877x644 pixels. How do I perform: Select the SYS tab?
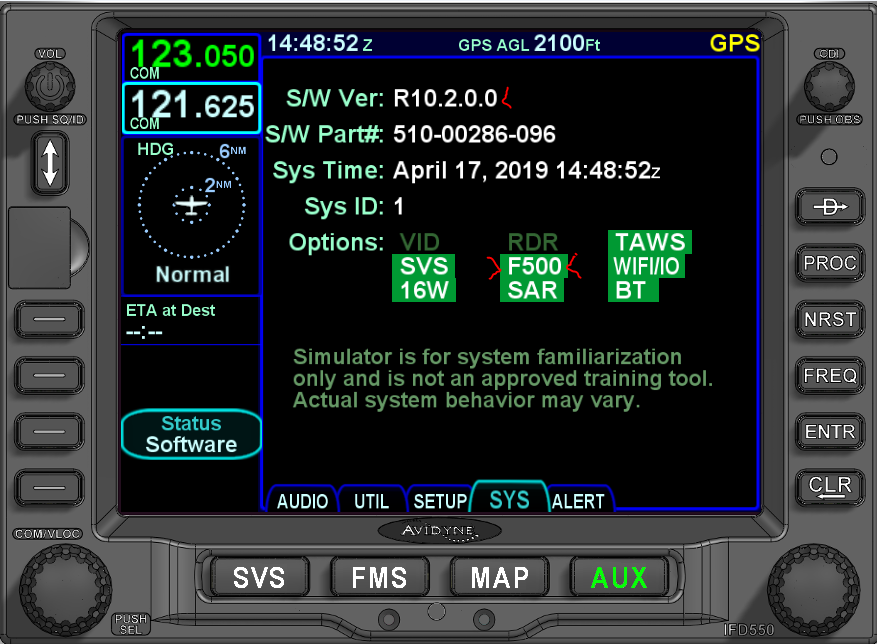point(509,497)
